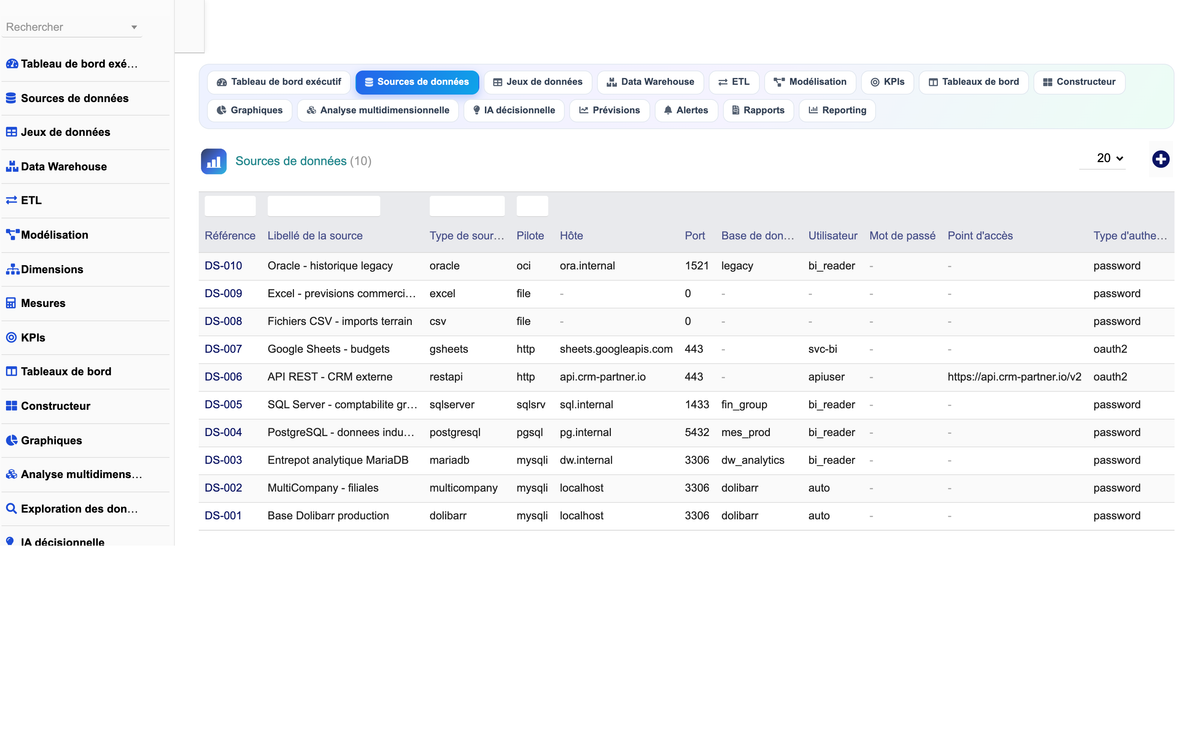Click the Pilote filter input
The height and width of the screenshot is (743, 1200).
click(532, 206)
